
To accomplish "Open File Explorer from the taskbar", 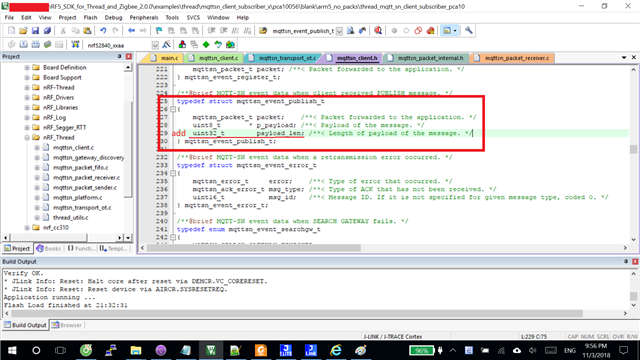I will (x=136, y=350).
